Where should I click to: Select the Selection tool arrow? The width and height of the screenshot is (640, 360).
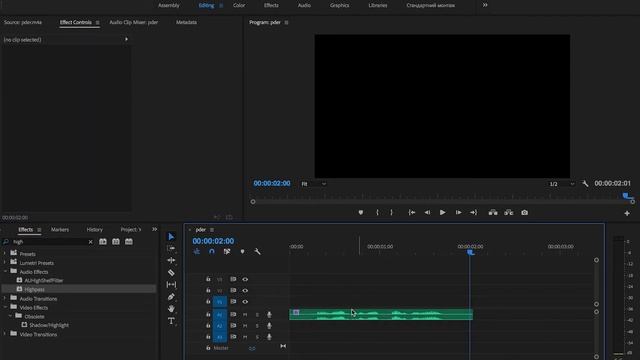click(171, 237)
